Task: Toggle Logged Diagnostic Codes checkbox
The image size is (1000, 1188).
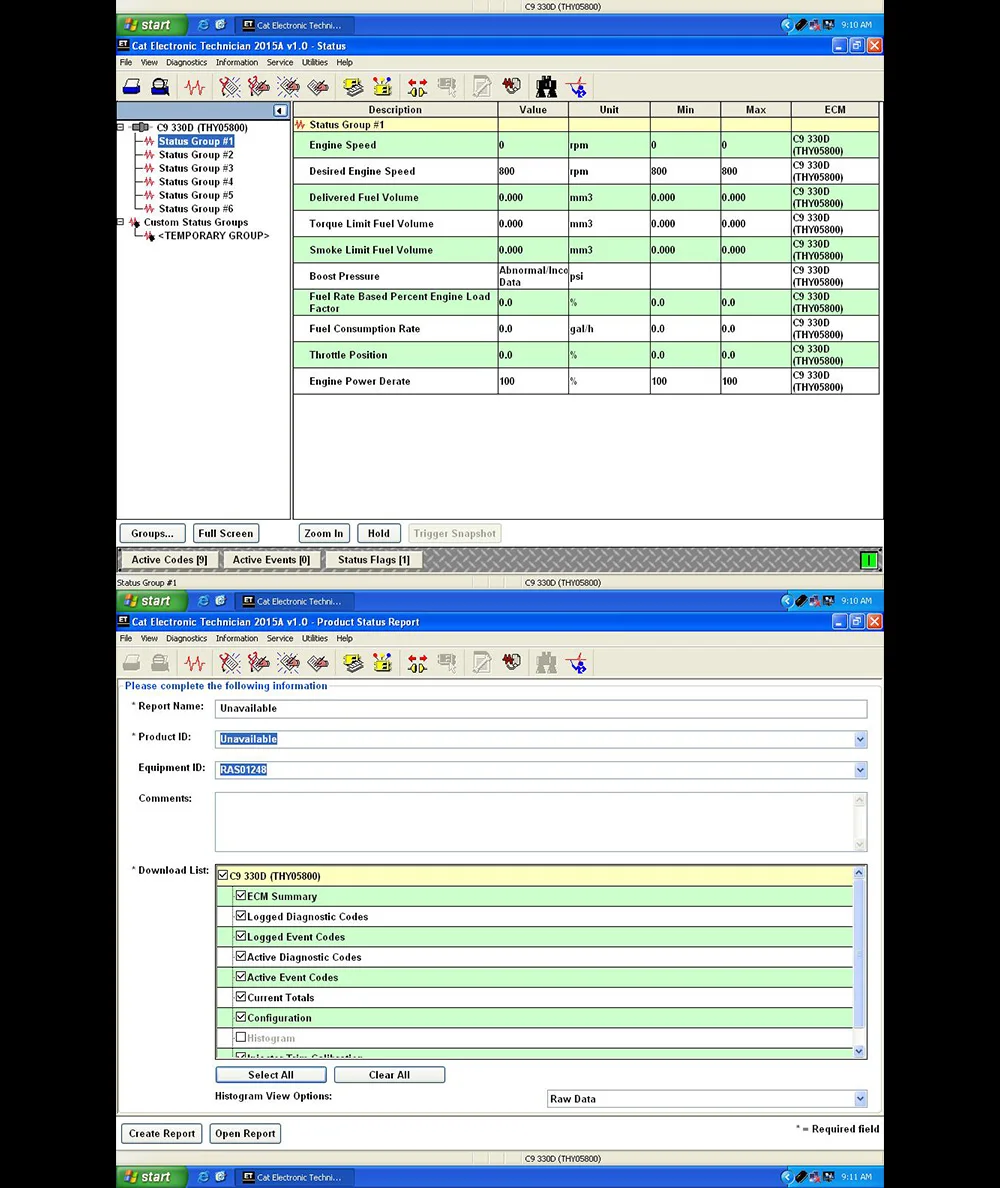Action: (x=241, y=916)
